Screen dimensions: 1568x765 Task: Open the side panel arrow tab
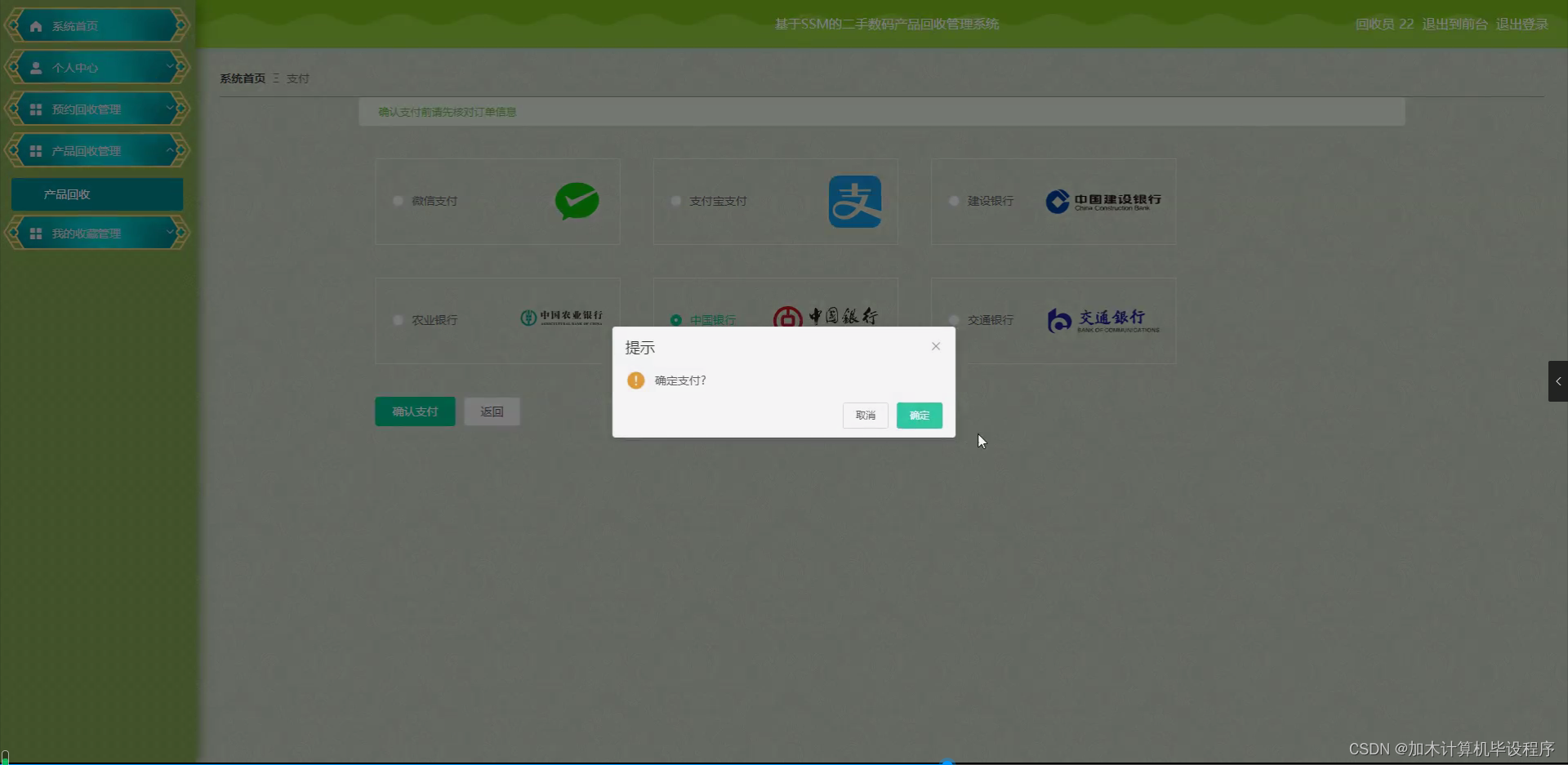pos(1558,381)
